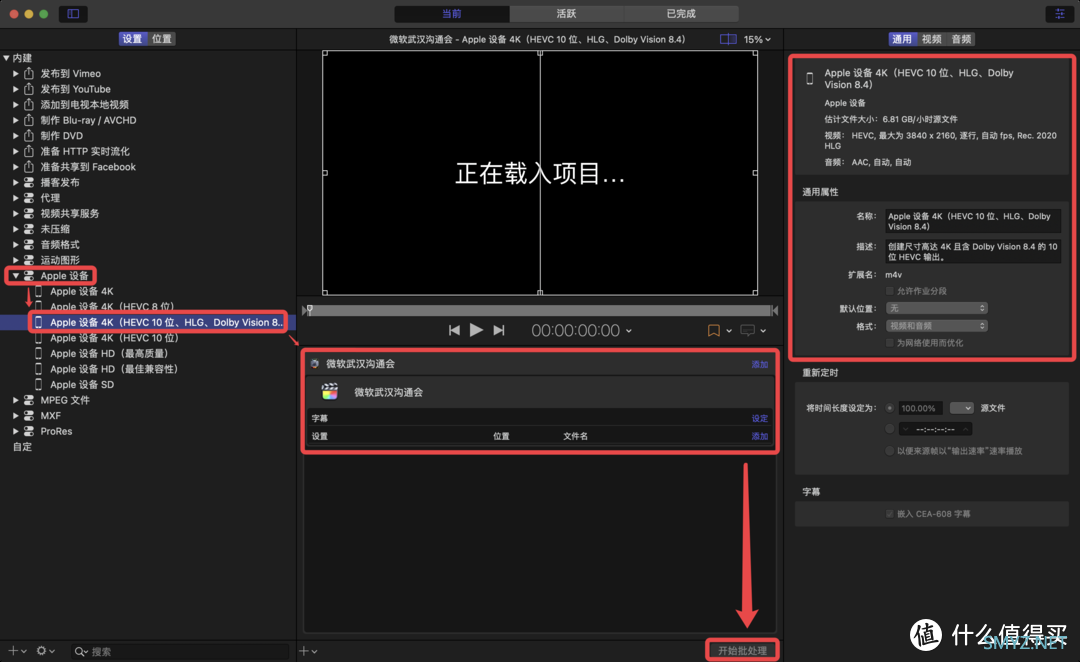The width and height of the screenshot is (1080, 662).
Task: Click the share icon beside 发布到 YouTube
Action: click(29, 89)
